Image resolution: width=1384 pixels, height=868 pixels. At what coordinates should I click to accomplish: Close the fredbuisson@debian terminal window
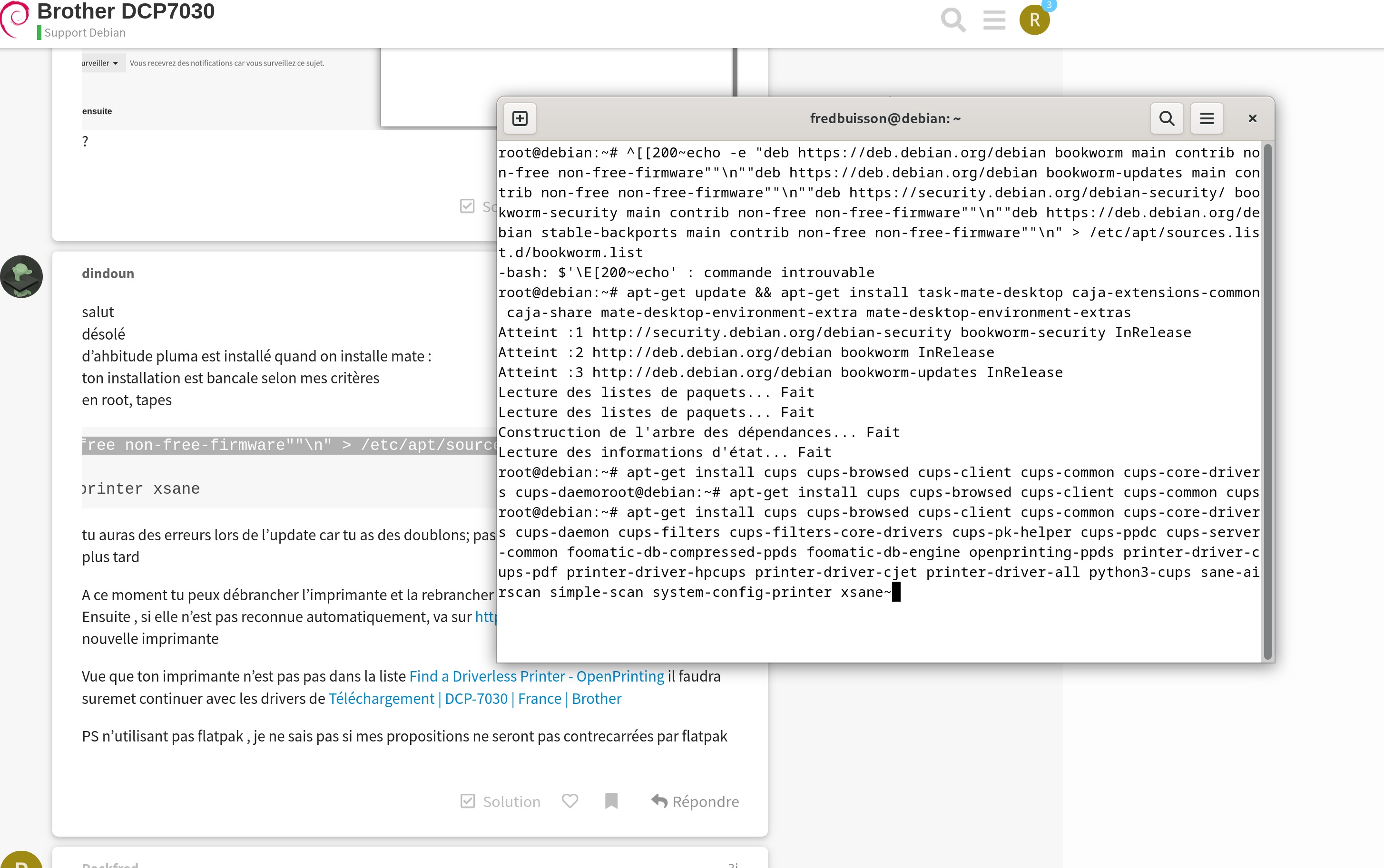tap(1253, 118)
